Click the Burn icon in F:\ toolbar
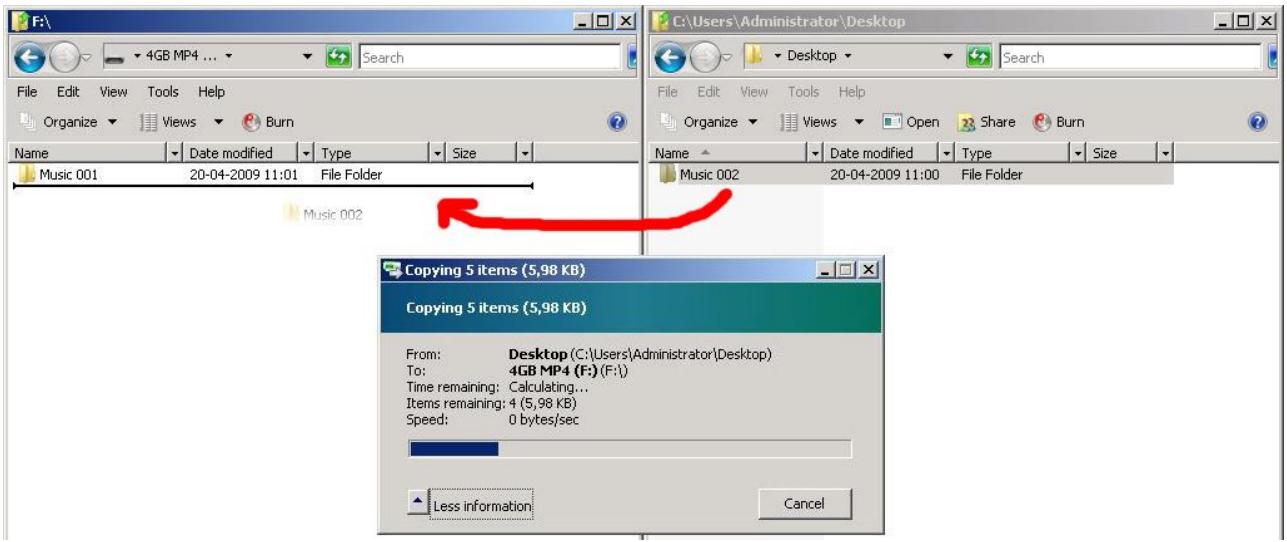 (x=251, y=122)
